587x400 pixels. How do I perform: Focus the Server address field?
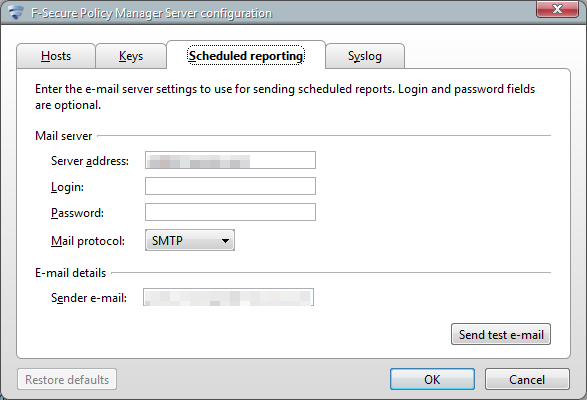[x=230, y=160]
